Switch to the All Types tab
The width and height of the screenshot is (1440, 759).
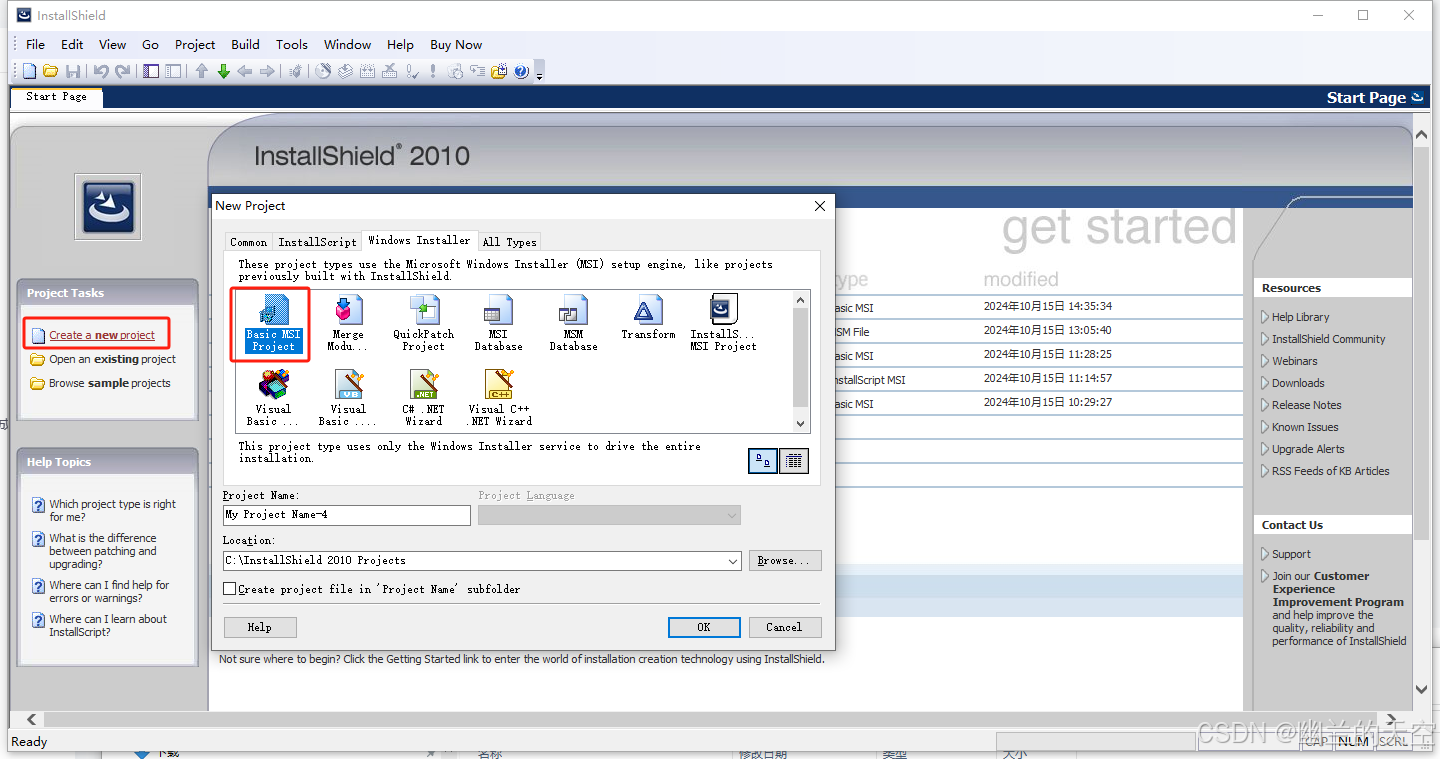510,242
